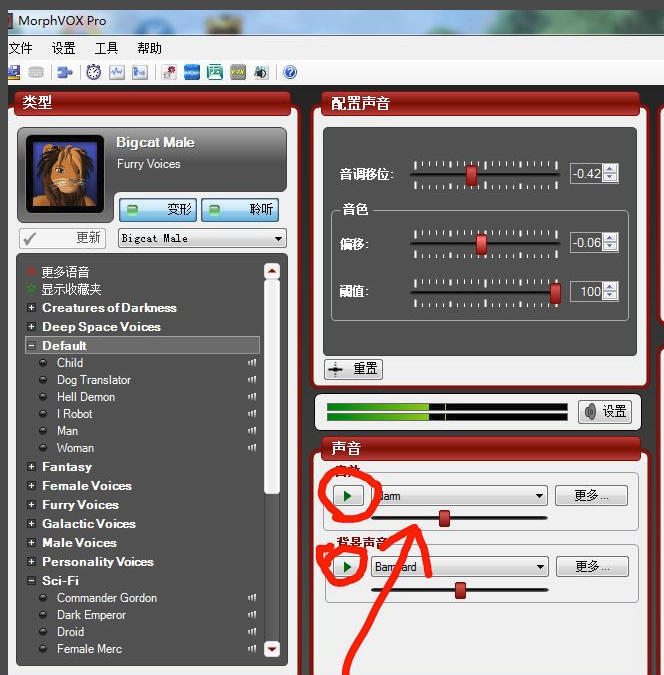Click the file-to-waveform toolbar icon

140,72
